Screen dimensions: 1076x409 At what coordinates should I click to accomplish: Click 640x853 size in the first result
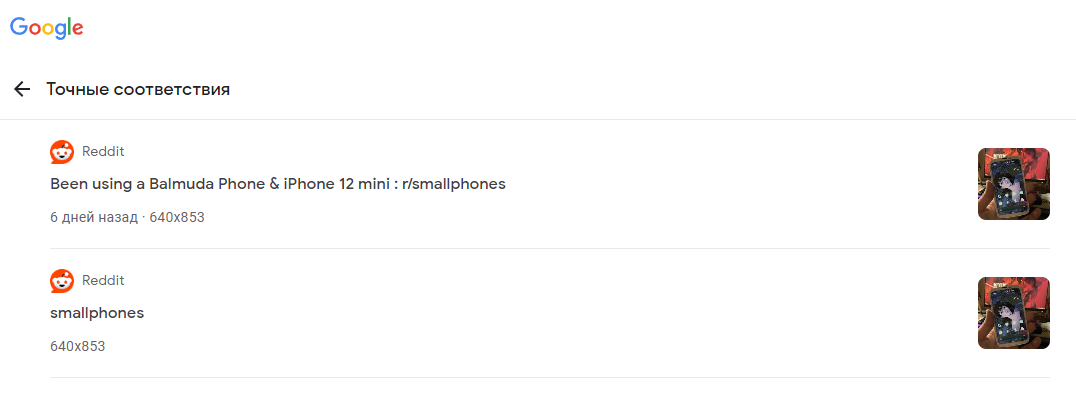177,218
